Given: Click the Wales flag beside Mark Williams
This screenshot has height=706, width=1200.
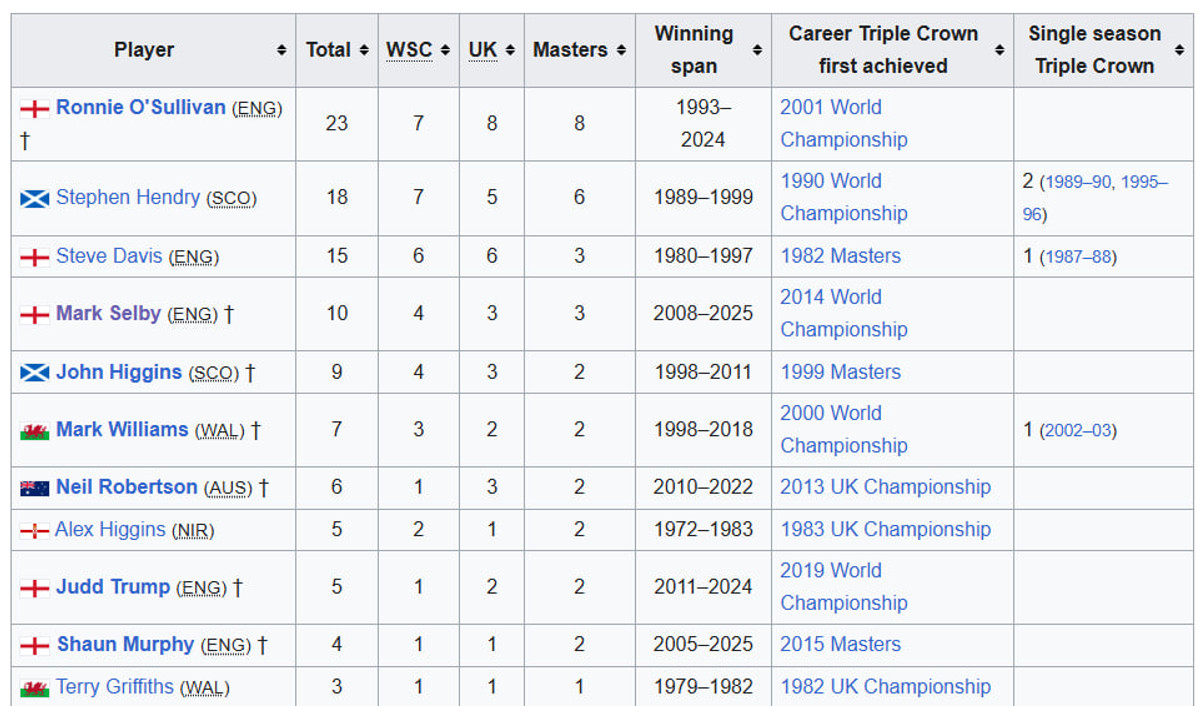Looking at the screenshot, I should click(x=35, y=431).
